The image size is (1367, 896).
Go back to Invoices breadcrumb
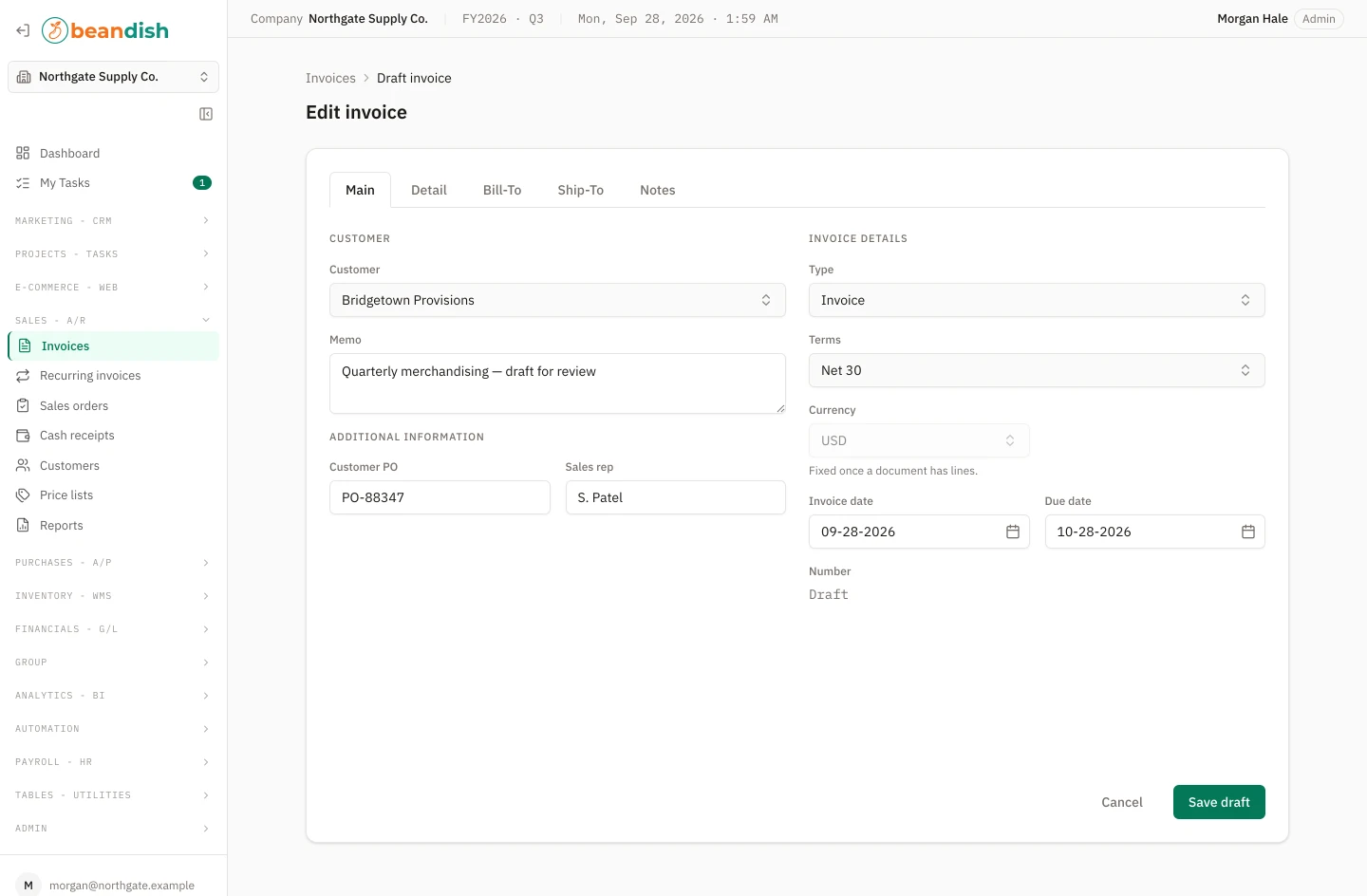(x=330, y=78)
